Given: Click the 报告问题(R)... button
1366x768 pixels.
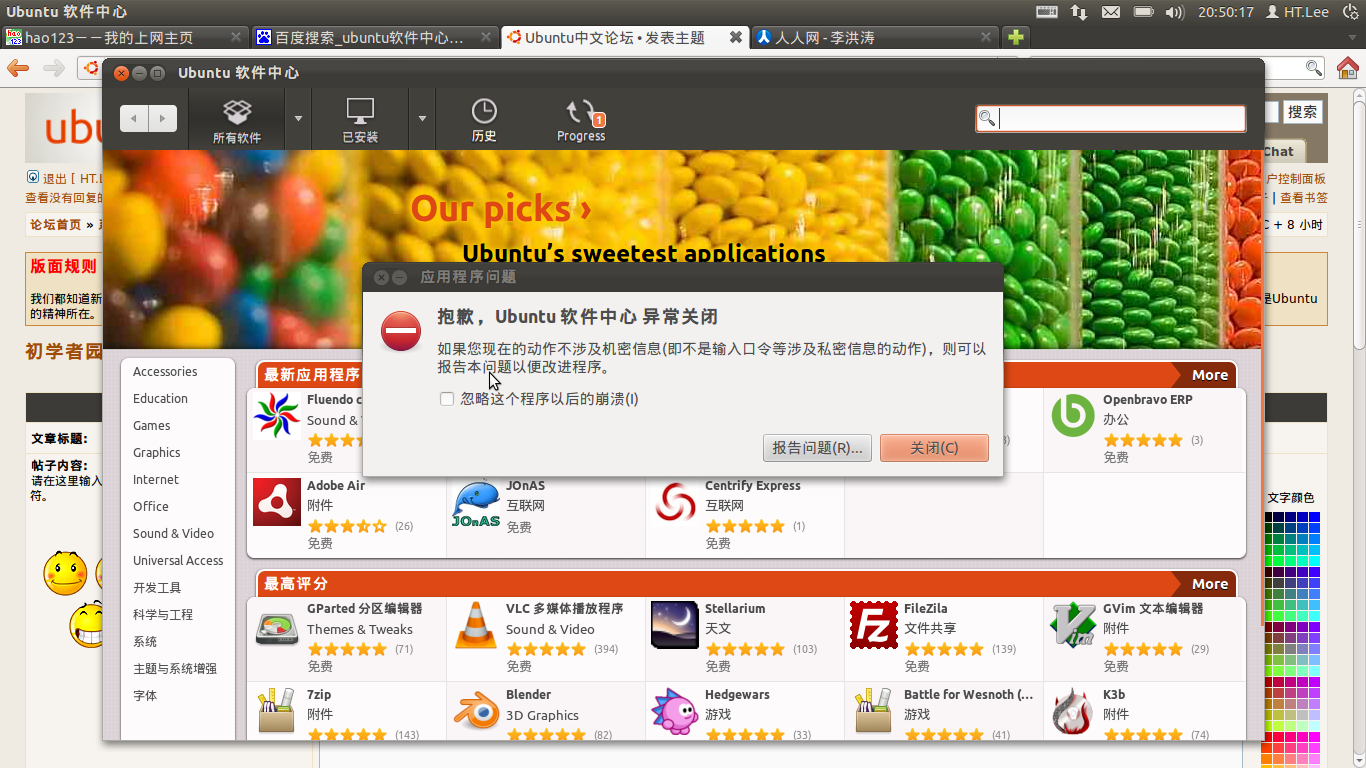Looking at the screenshot, I should coord(817,448).
